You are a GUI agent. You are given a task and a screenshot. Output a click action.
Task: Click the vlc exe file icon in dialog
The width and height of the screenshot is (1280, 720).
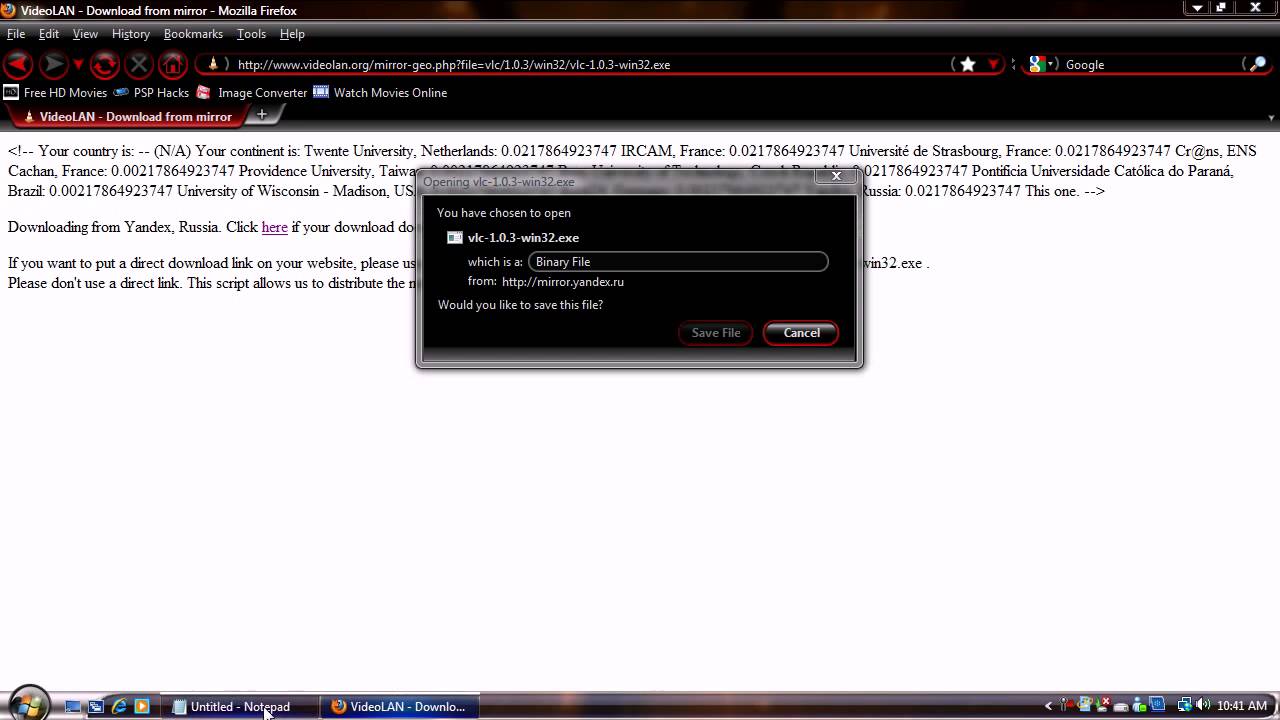454,238
